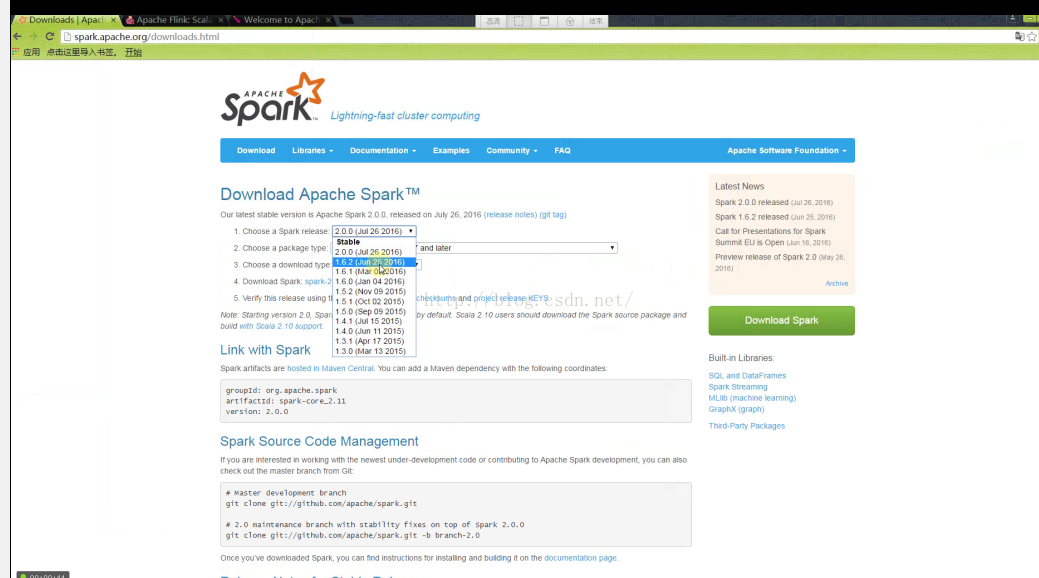Image resolution: width=1039 pixels, height=578 pixels.
Task: Click the bookmarks import link 开始
Action: point(133,52)
